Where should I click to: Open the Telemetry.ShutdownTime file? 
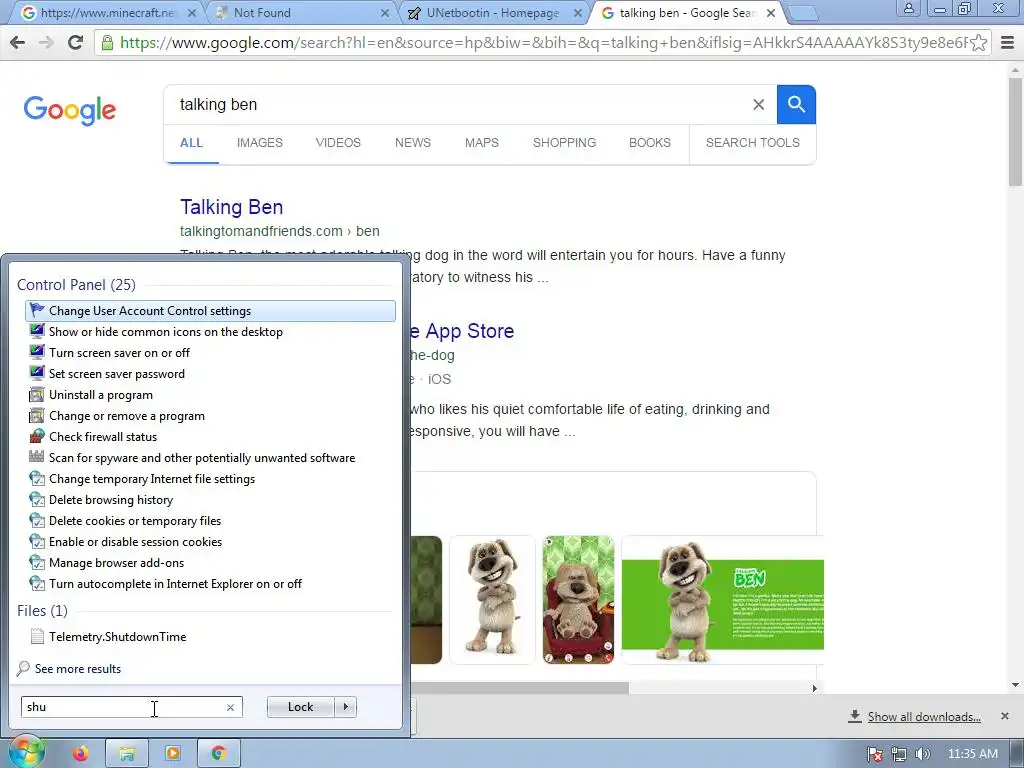pyautogui.click(x=210, y=637)
